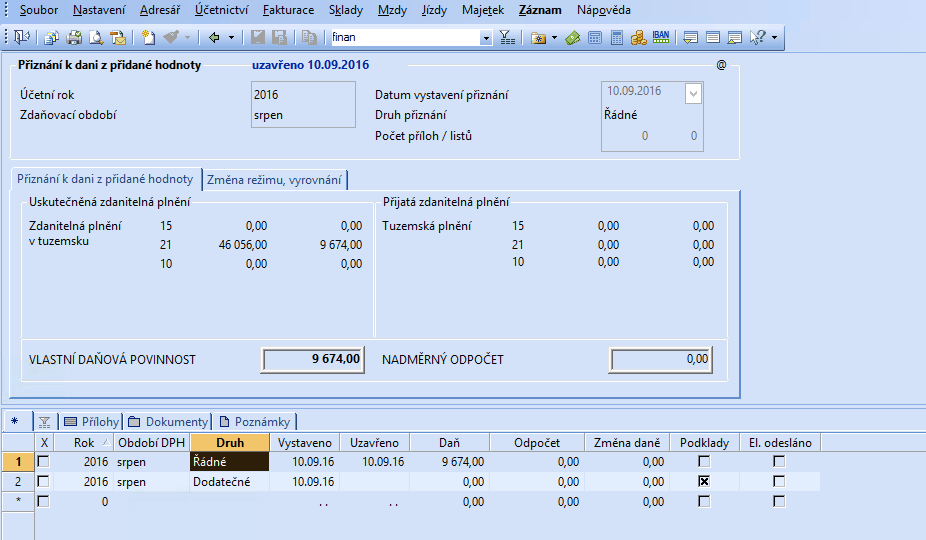Toggle the Podklady checkbox in the new row
926x540 pixels.
(x=704, y=502)
